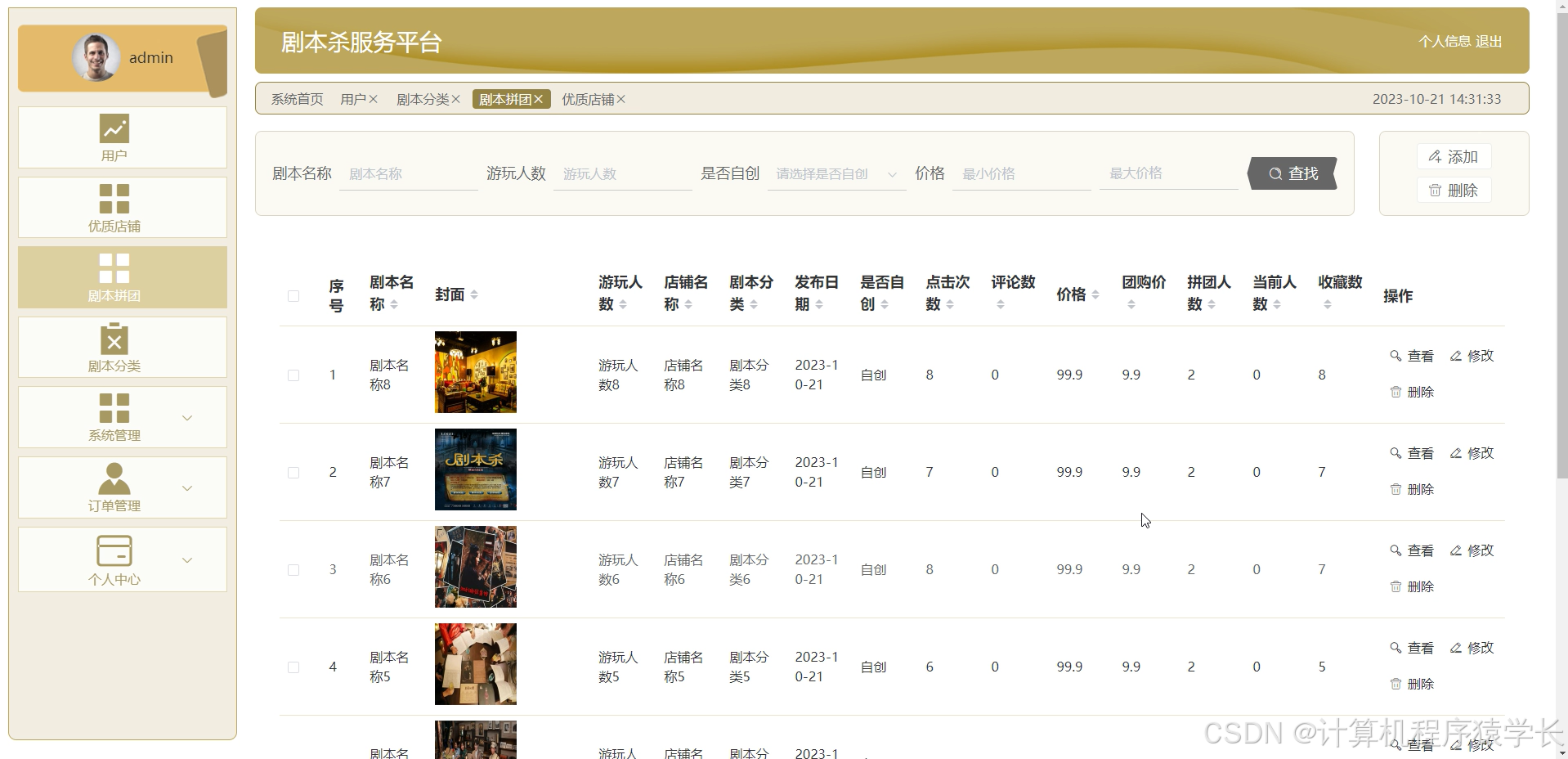Screen dimensions: 1568x759
Task: Sort by 收藏数 column
Action: 1328,304
